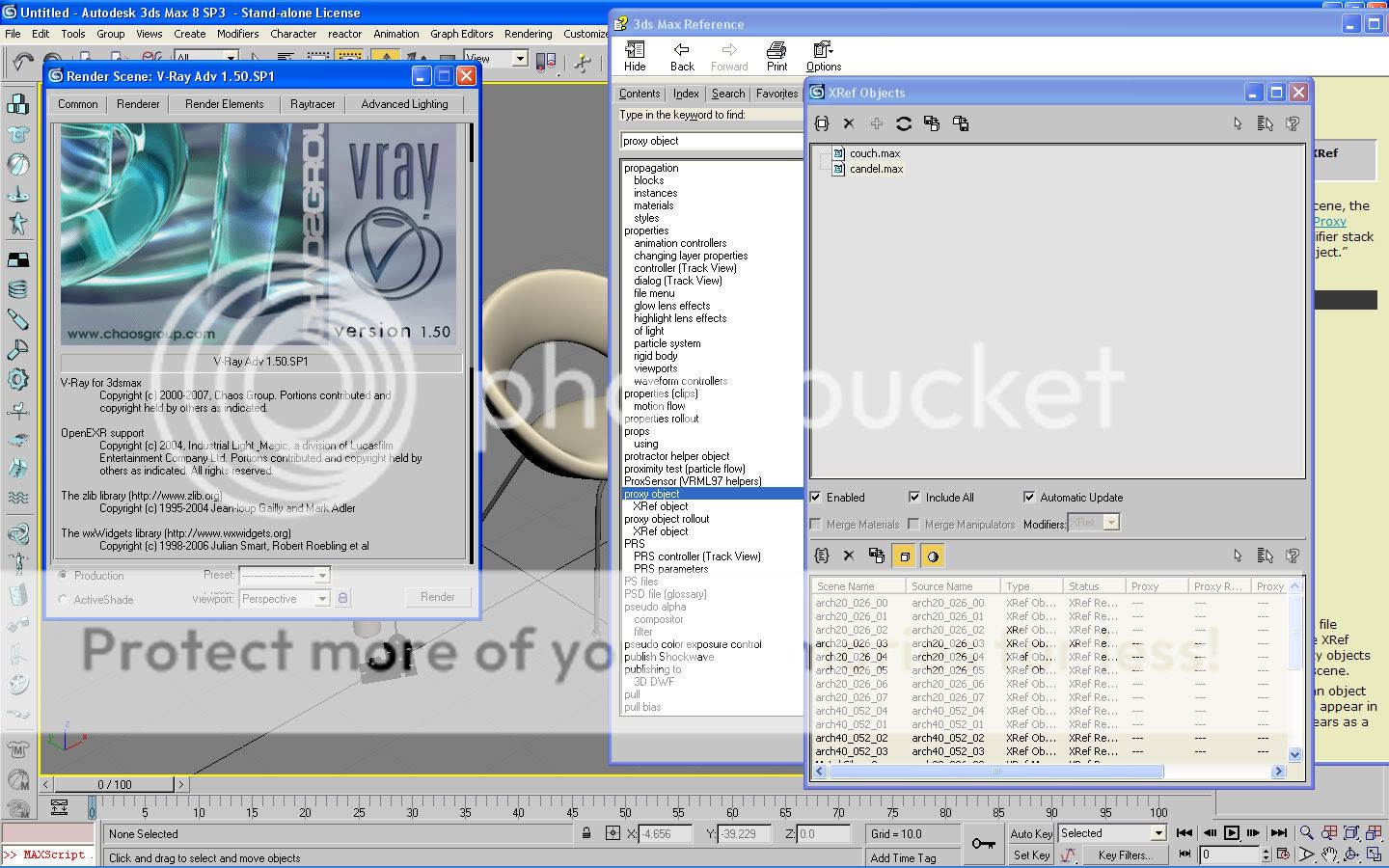This screenshot has height=868, width=1389.
Task: Click Toggle Set Key Mode key icon
Action: 983,844
